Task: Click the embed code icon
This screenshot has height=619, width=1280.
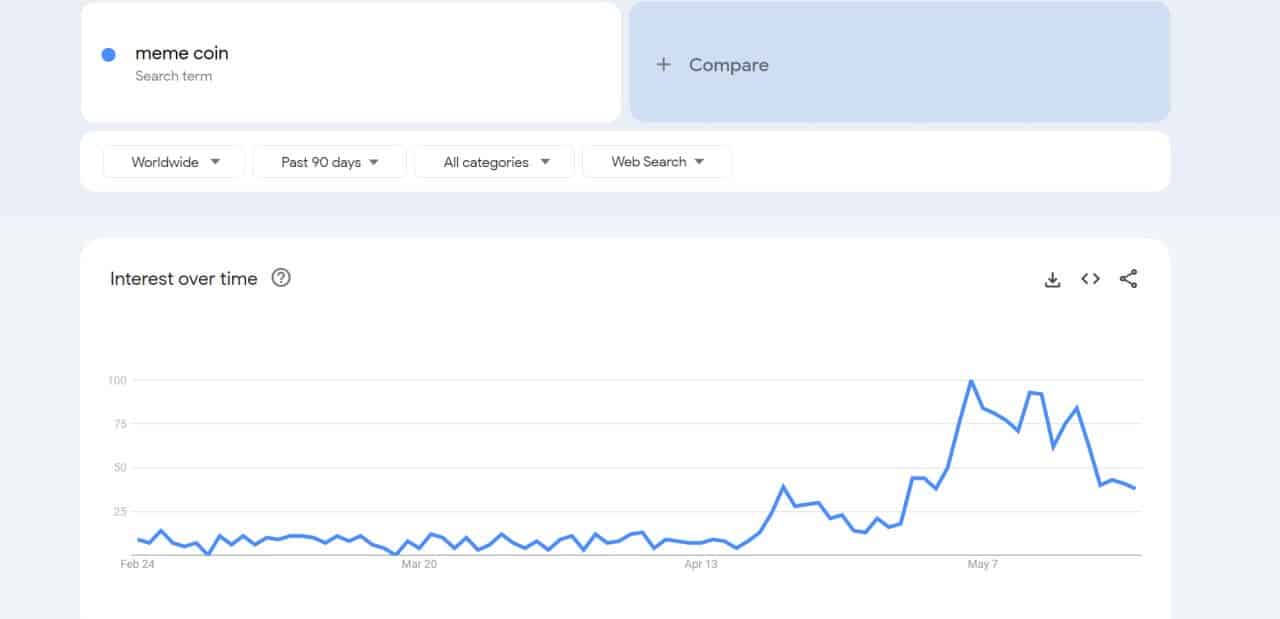Action: tap(1090, 279)
